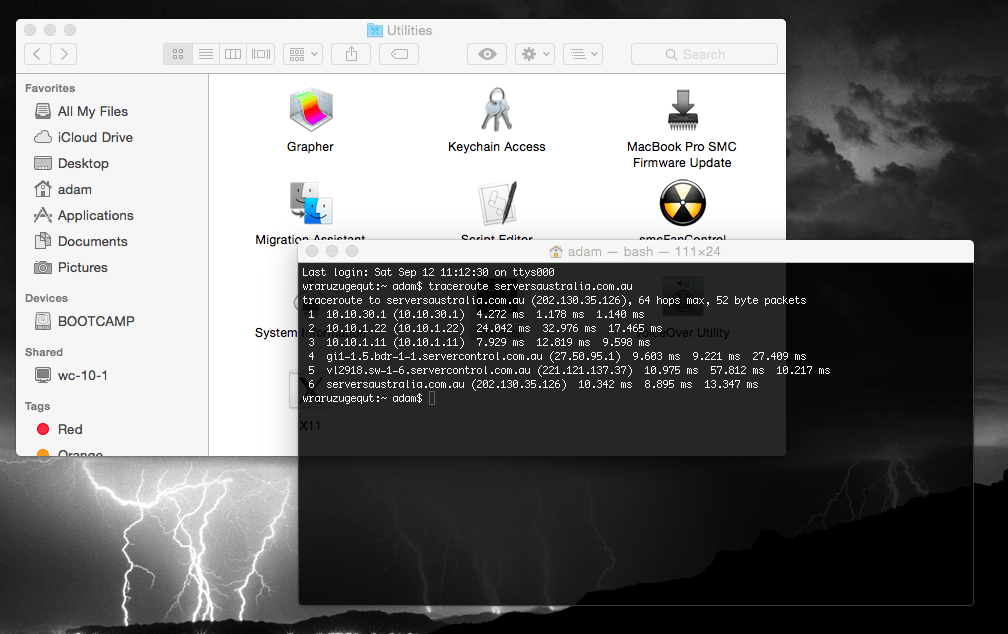The image size is (1008, 634).
Task: Switch to list view in Finder toolbar
Action: 205,54
